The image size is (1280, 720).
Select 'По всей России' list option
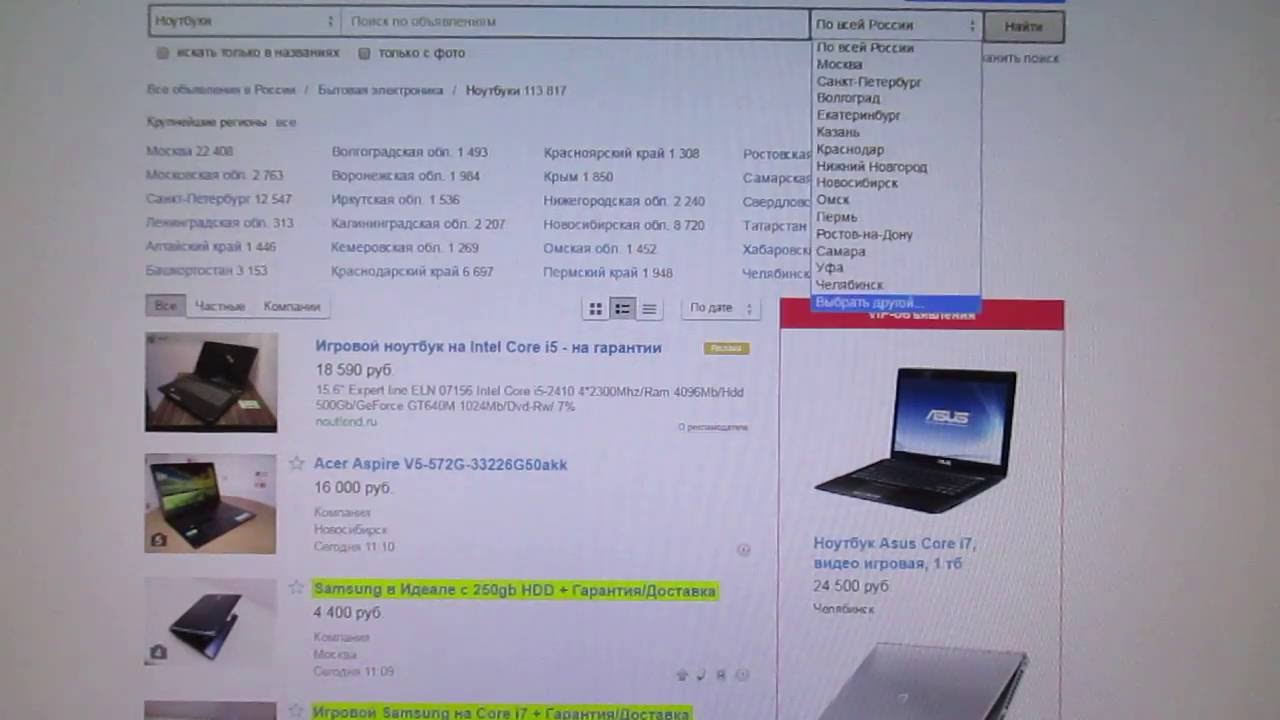pyautogui.click(x=865, y=48)
